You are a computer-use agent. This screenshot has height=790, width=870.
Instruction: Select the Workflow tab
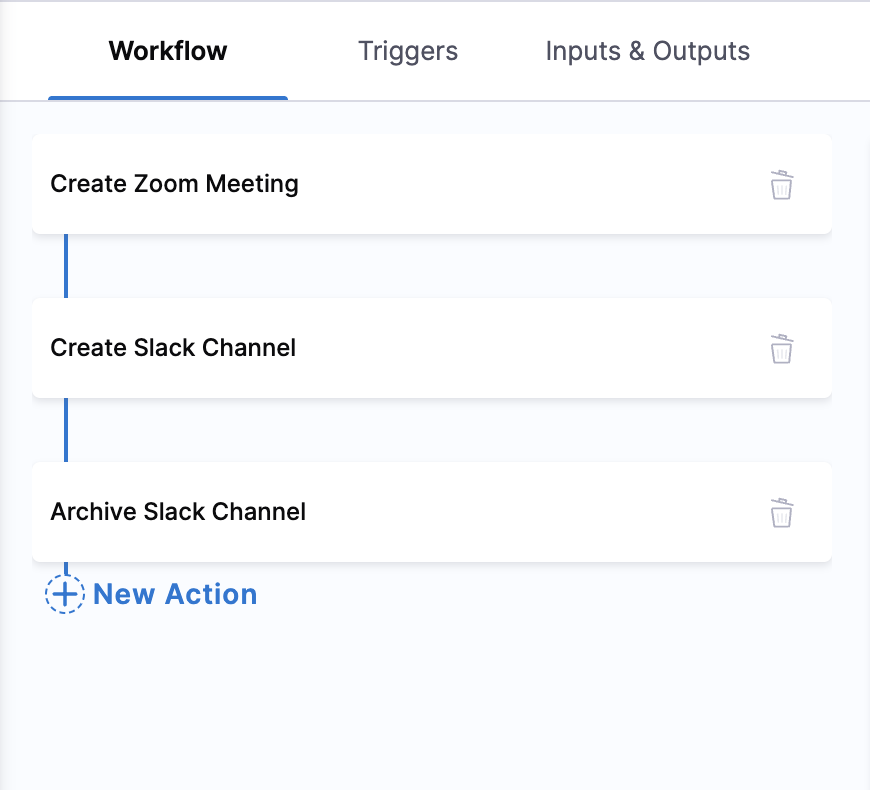167,50
